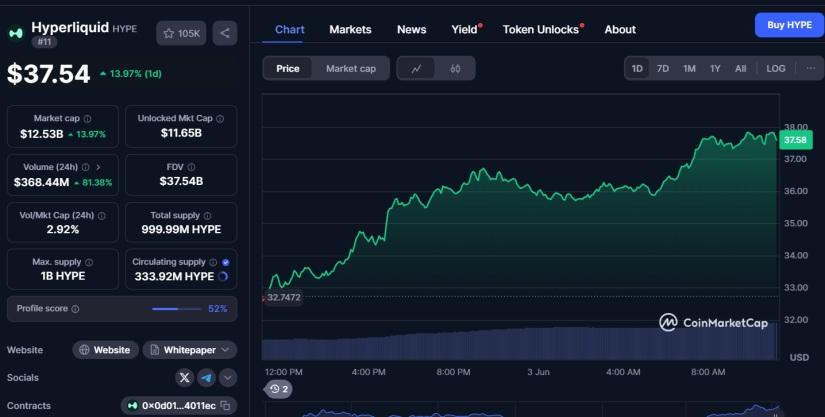The height and width of the screenshot is (417, 825).
Task: Click the 2.92% Vol/Mkt Cap value
Action: tap(63, 230)
